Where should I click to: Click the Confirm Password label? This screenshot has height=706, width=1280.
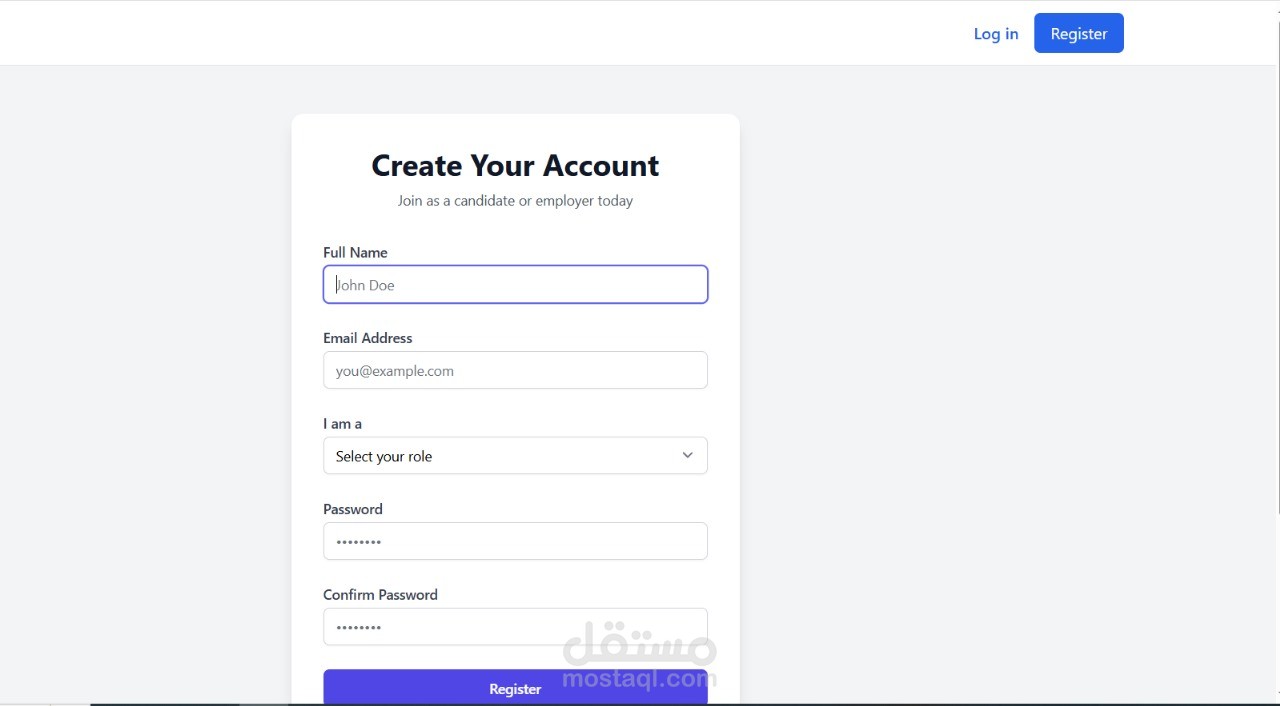click(x=380, y=595)
